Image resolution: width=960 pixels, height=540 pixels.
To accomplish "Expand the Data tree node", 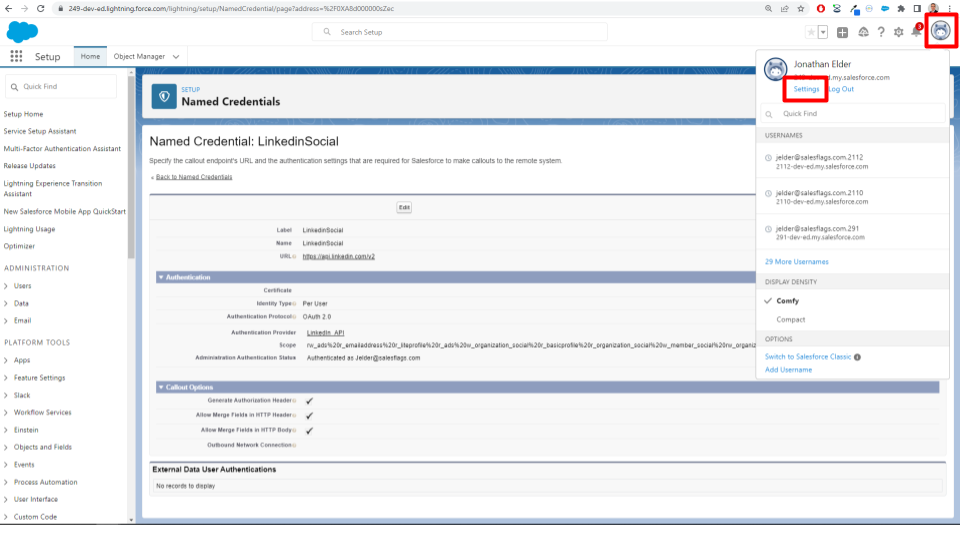I will coord(6,304).
